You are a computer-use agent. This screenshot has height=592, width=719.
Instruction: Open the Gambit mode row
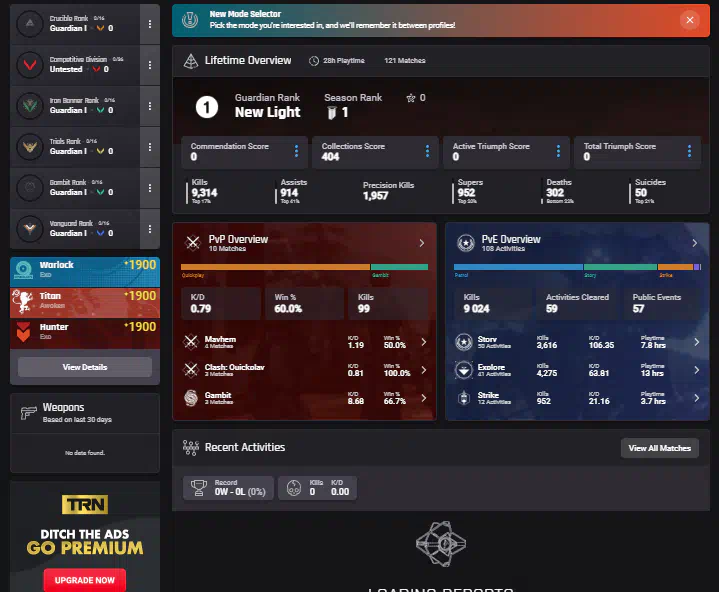pyautogui.click(x=304, y=398)
